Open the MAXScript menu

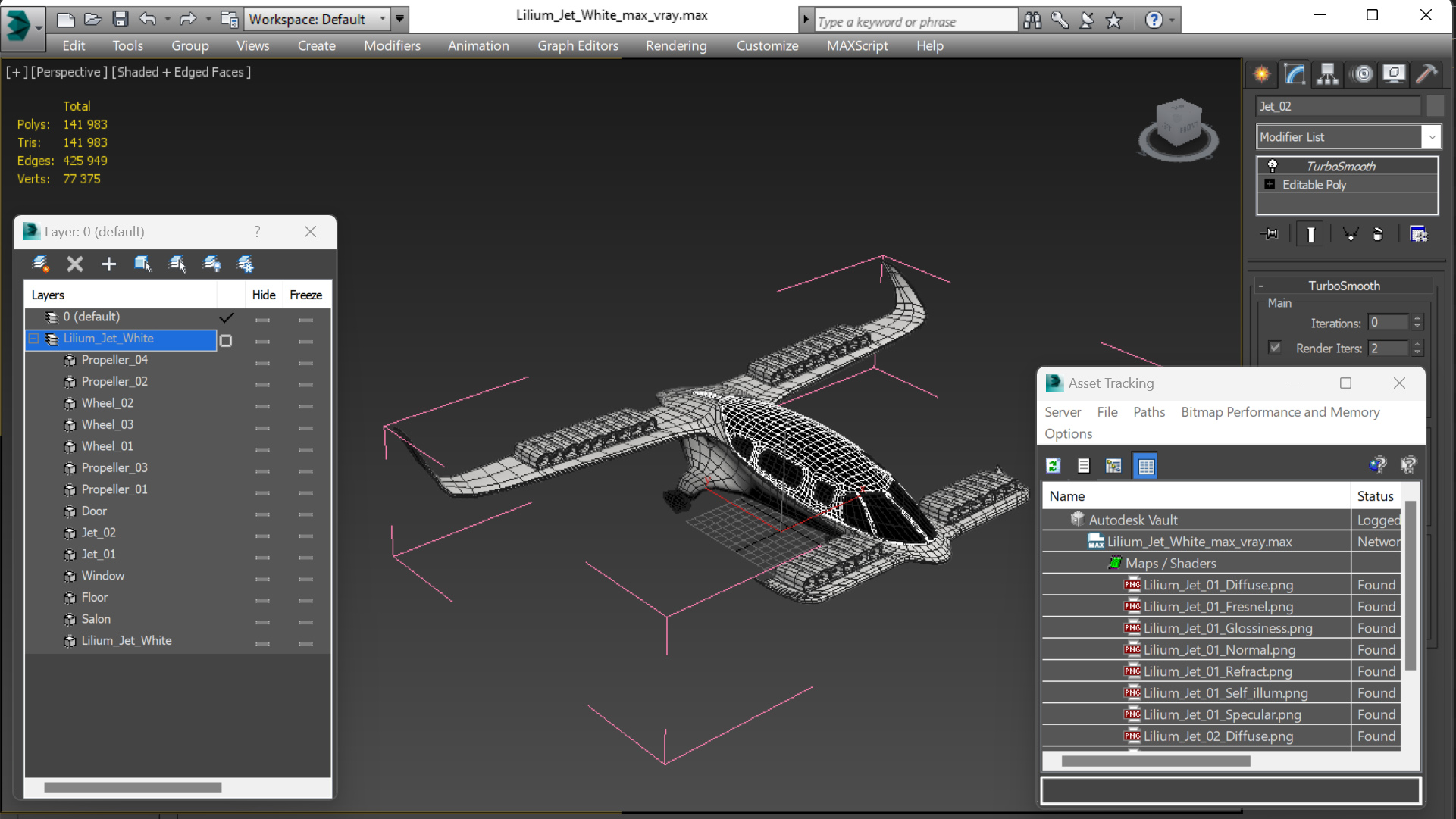tap(857, 45)
